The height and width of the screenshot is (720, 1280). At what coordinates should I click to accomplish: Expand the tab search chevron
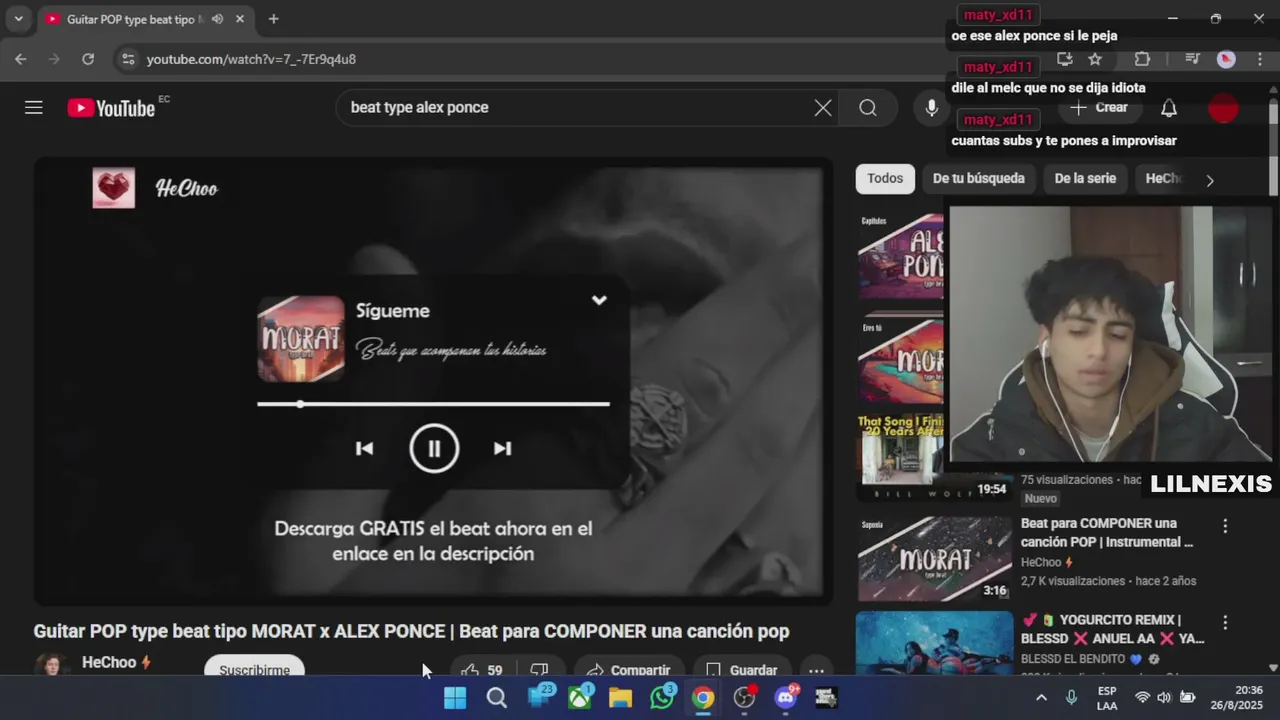coord(18,19)
